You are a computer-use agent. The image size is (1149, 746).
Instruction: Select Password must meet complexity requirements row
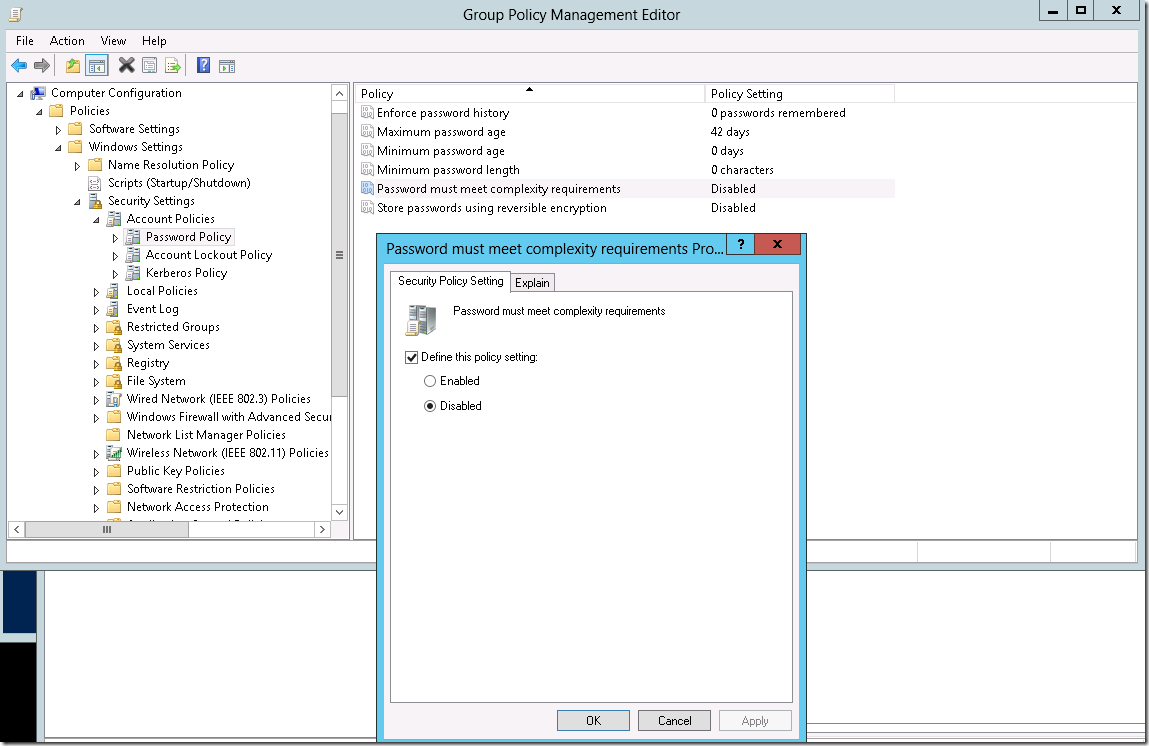click(627, 188)
